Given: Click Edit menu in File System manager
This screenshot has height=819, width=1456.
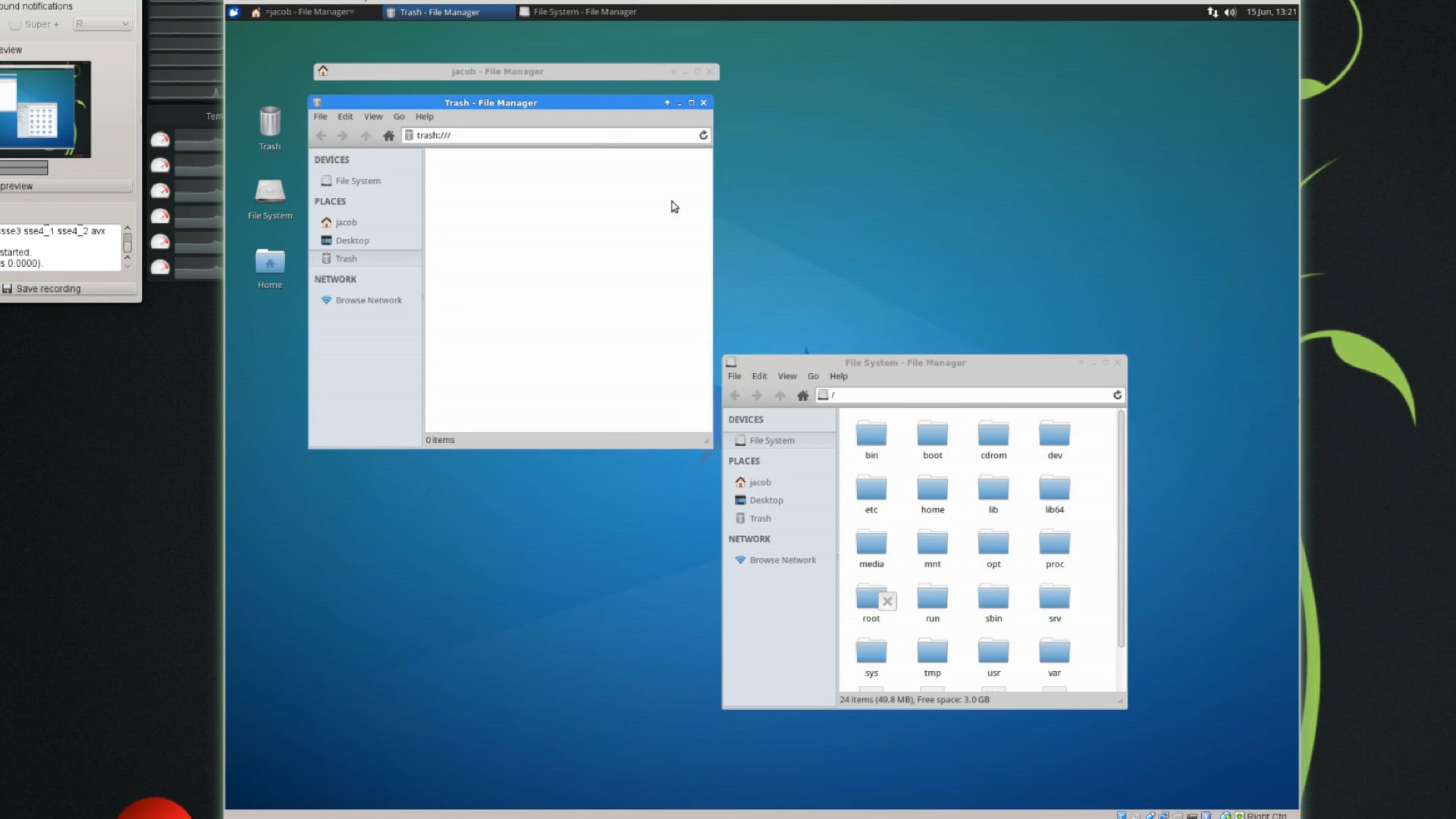Looking at the screenshot, I should click(759, 376).
